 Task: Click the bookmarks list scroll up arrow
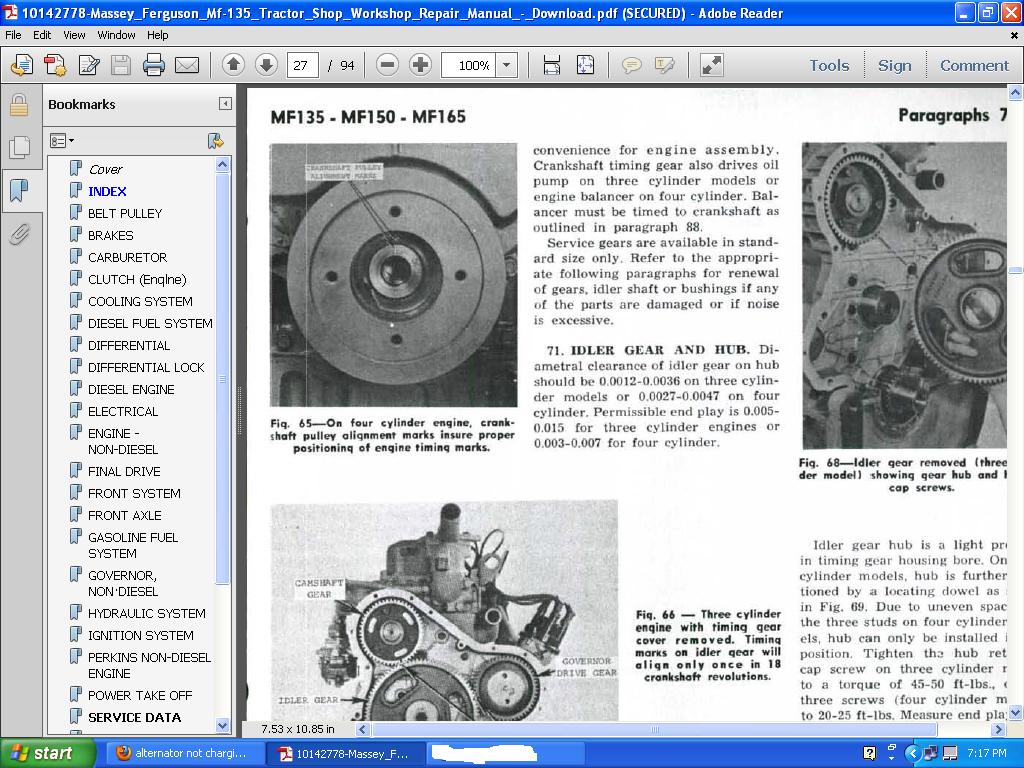pyautogui.click(x=223, y=165)
